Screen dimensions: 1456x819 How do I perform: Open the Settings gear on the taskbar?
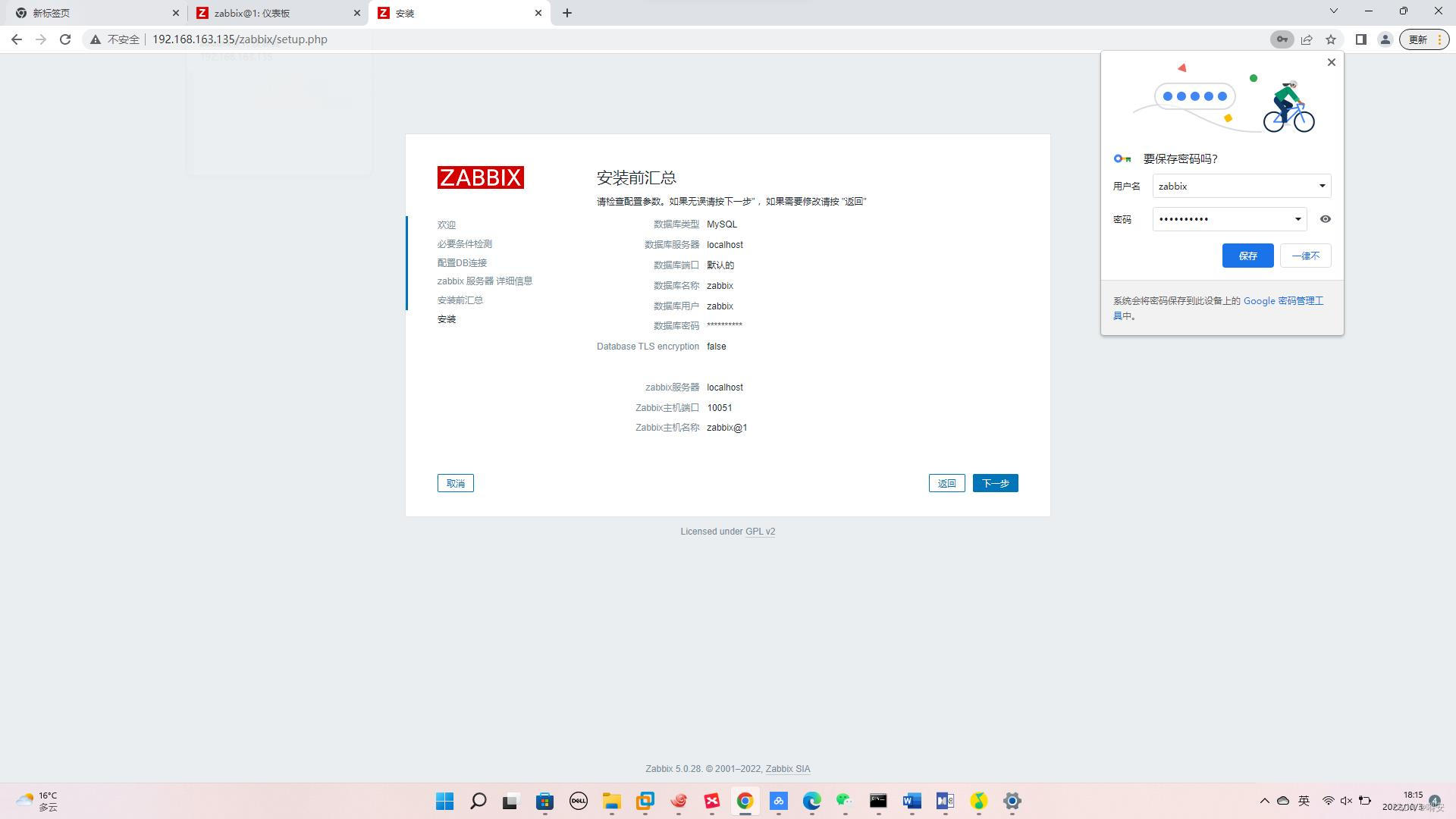[x=1012, y=801]
